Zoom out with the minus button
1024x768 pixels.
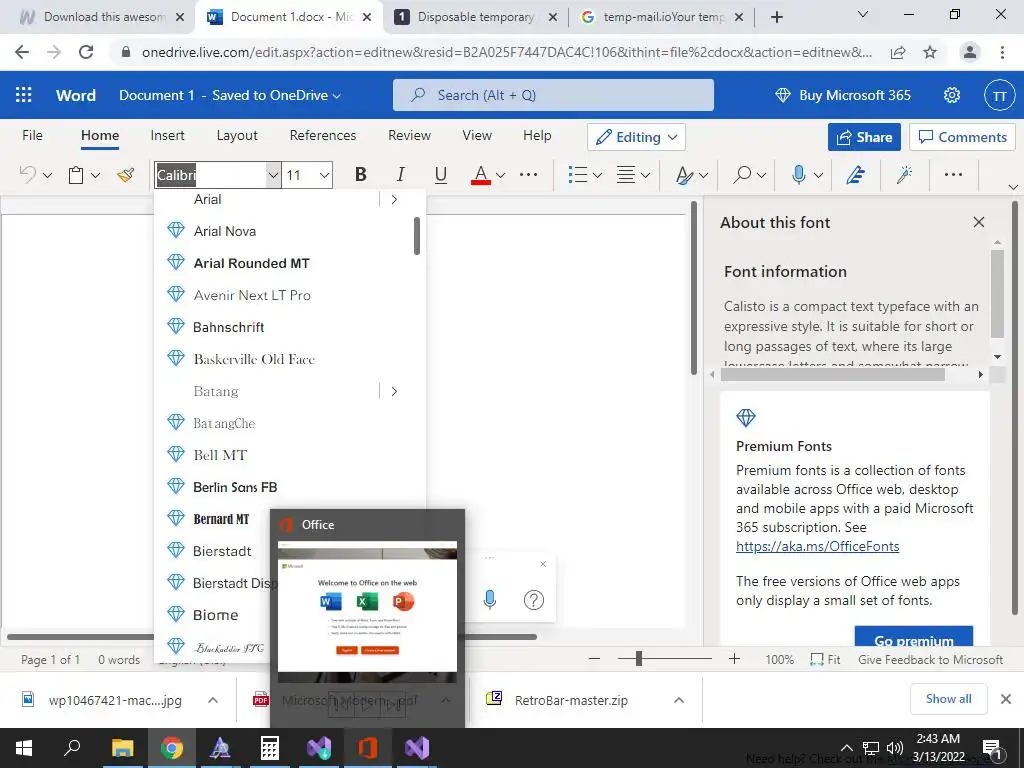594,659
